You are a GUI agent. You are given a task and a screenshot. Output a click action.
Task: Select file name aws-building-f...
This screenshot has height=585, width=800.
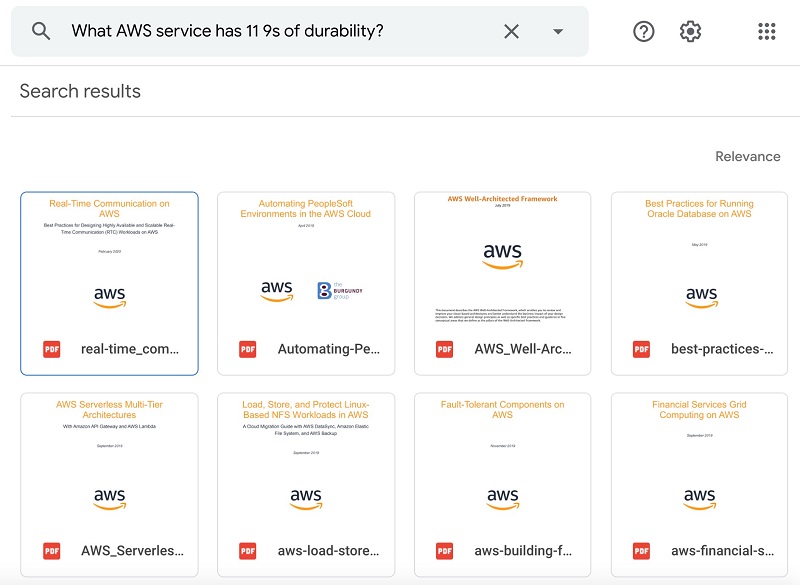[523, 551]
